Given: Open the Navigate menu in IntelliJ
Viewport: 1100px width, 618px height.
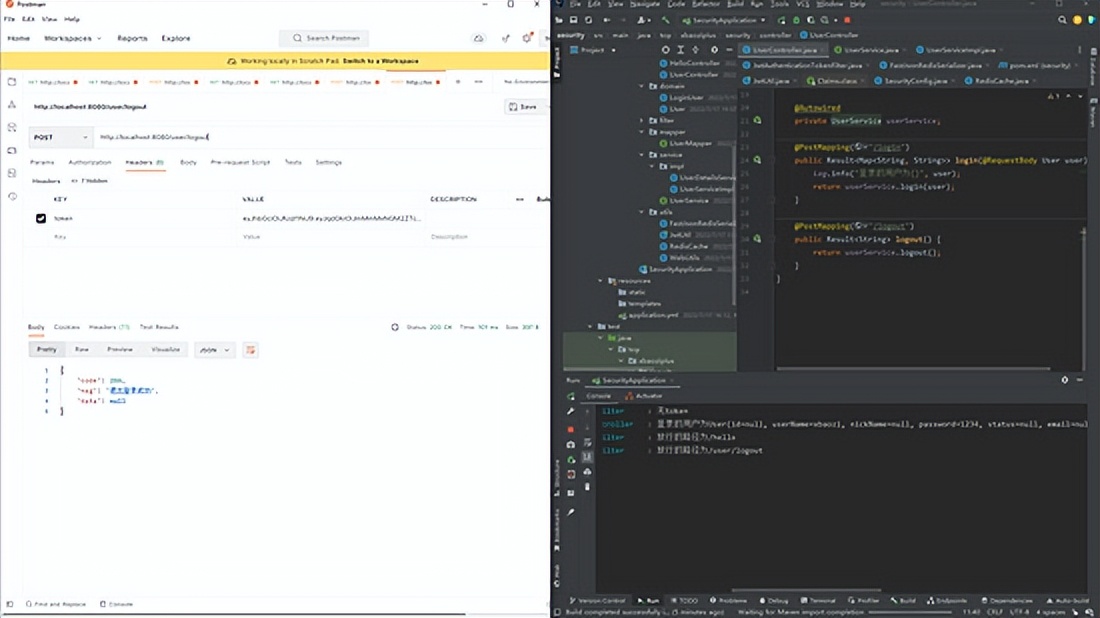Looking at the screenshot, I should (x=645, y=4).
